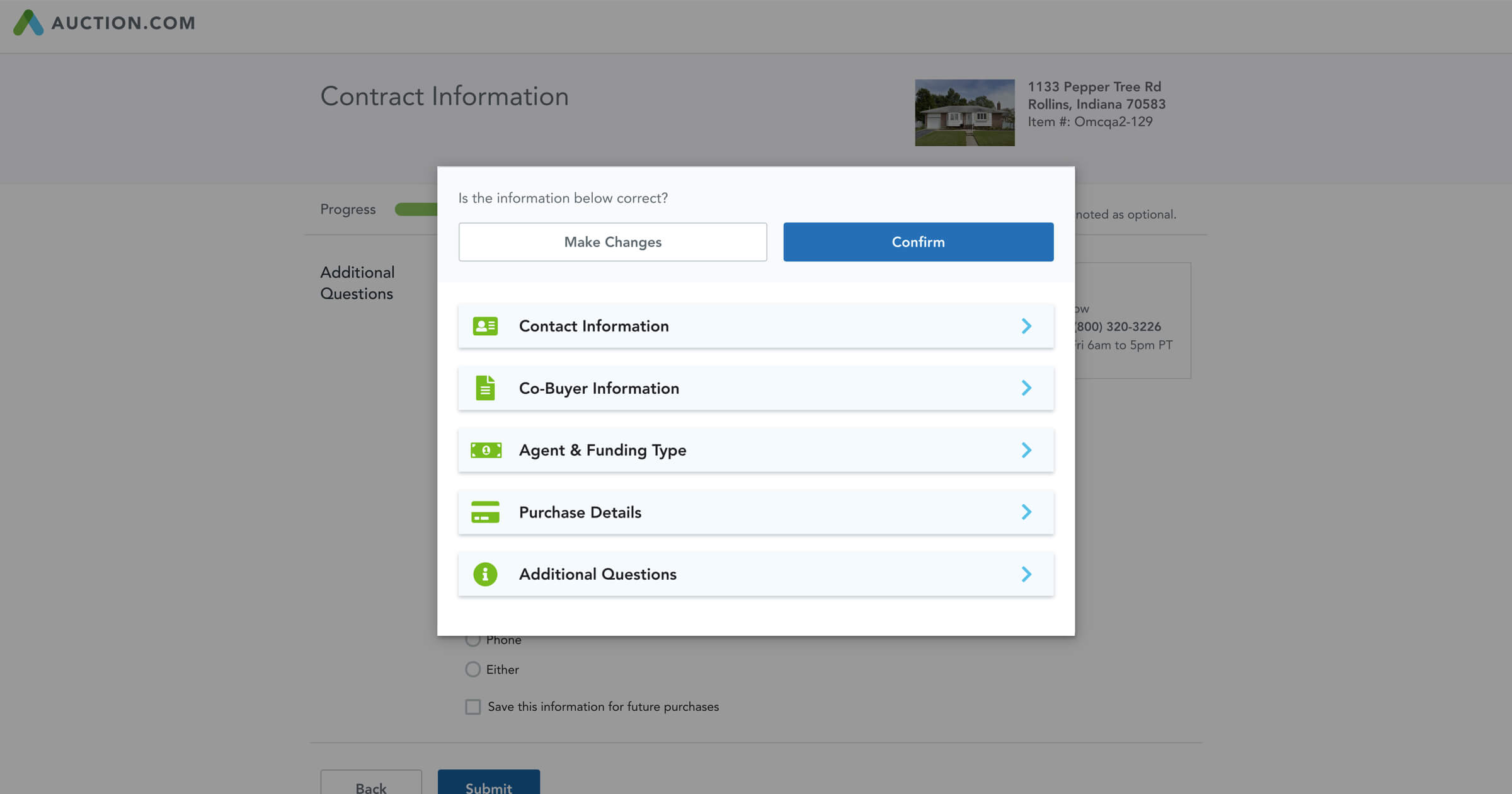
Task: Click the Auction.com logo icon
Action: click(x=28, y=23)
